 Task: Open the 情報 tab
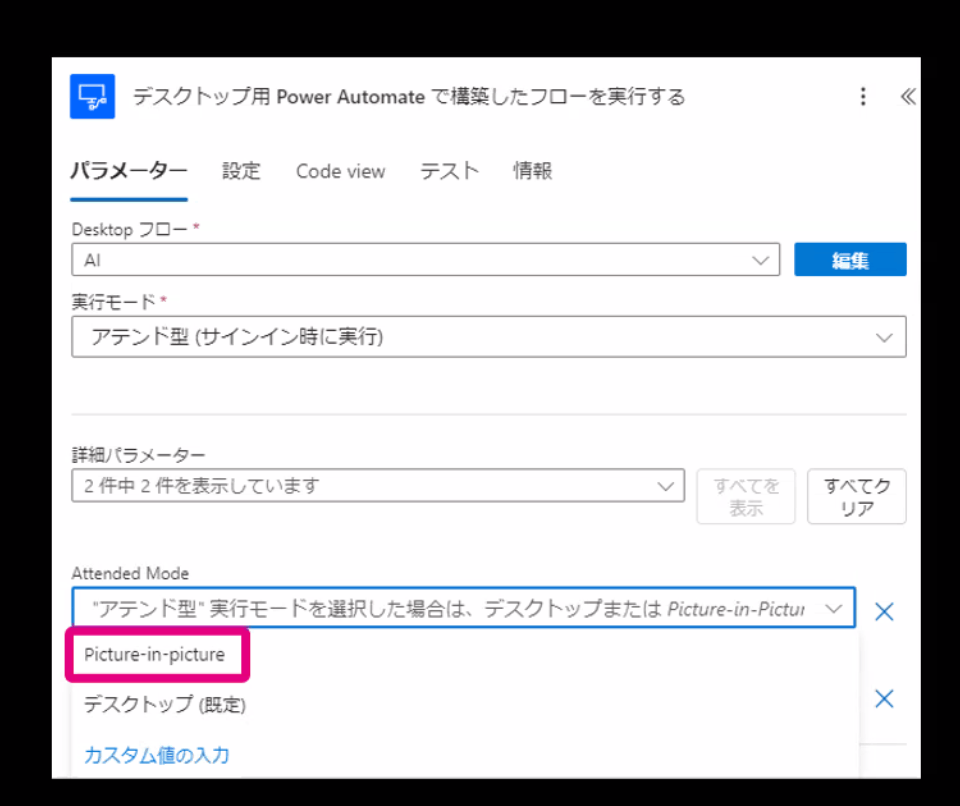[x=533, y=171]
